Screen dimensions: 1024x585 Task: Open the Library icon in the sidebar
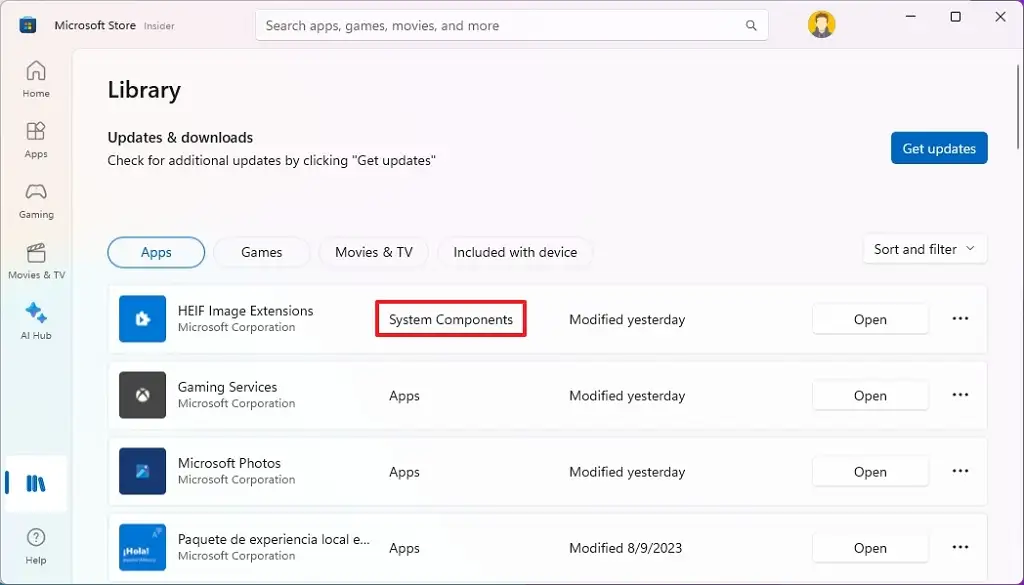point(36,483)
